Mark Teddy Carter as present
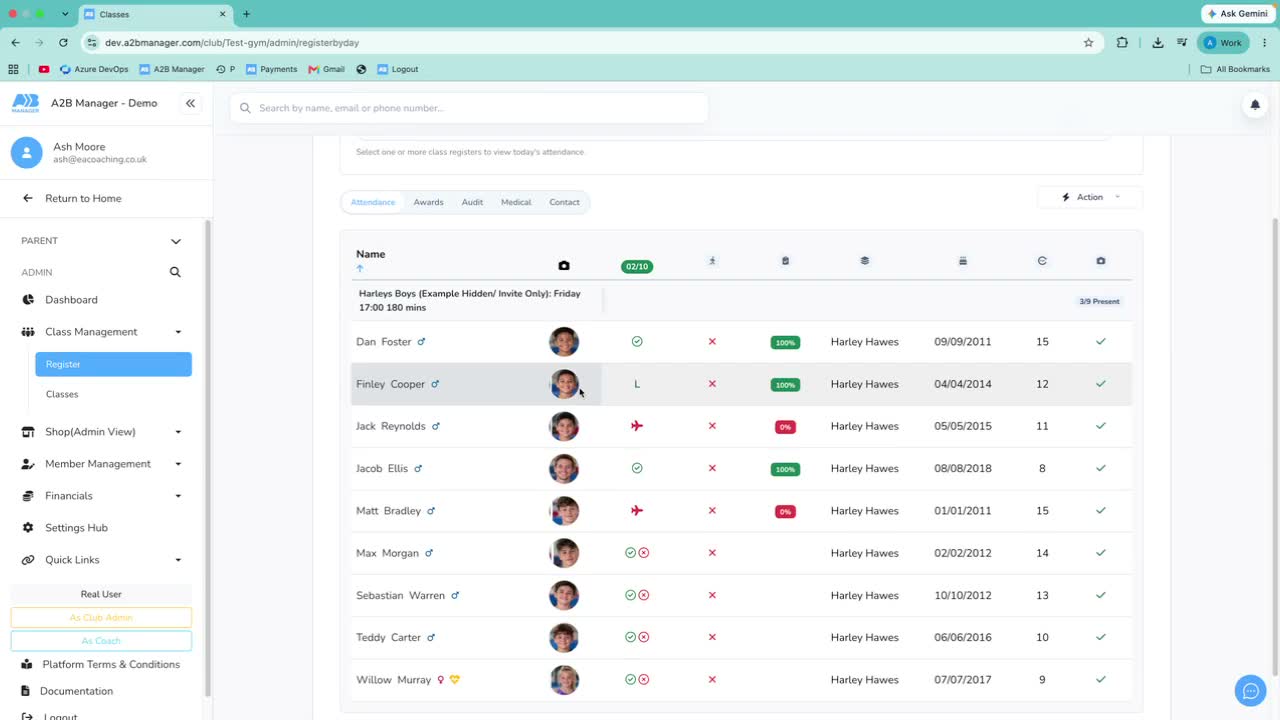The width and height of the screenshot is (1280, 720). (630, 637)
